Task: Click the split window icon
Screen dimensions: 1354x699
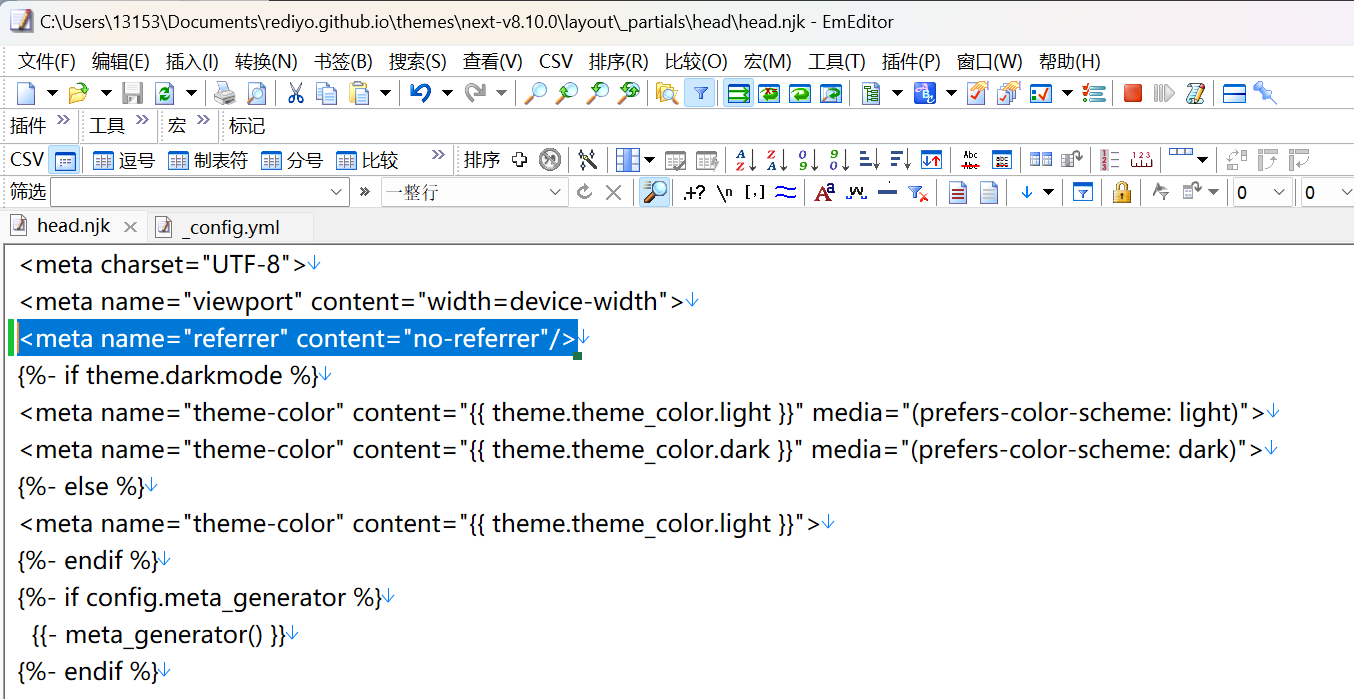Action: coord(1235,93)
